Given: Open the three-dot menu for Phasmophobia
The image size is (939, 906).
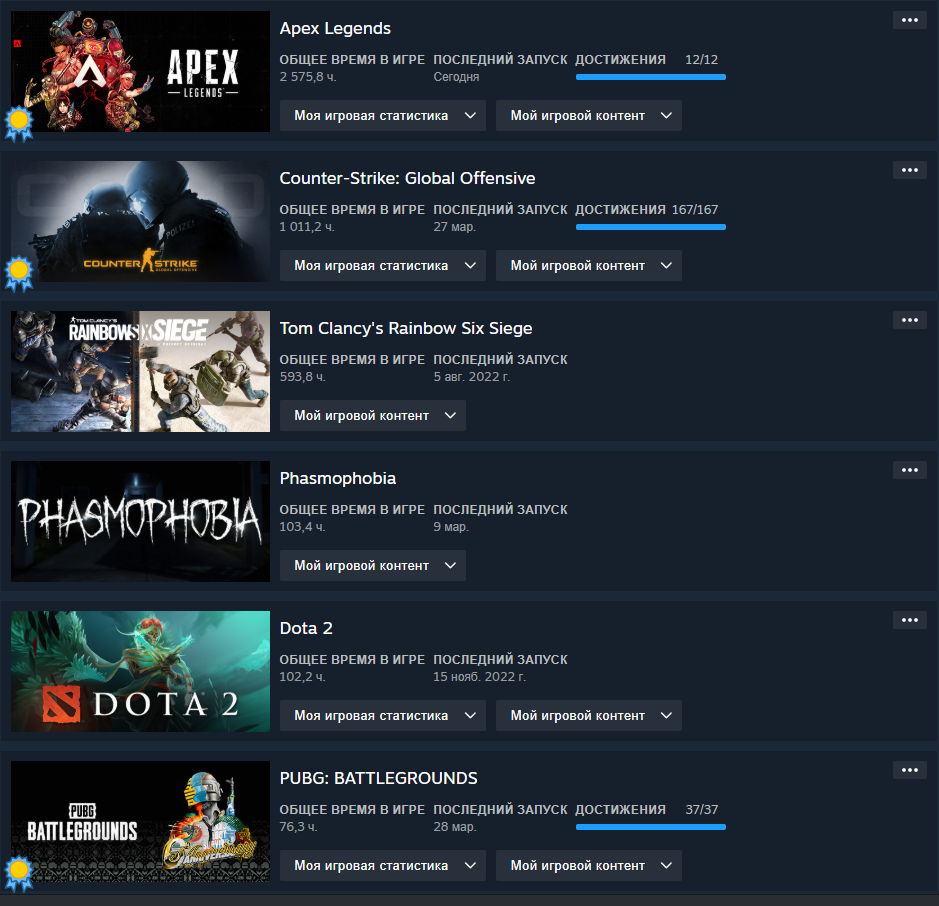Looking at the screenshot, I should [x=910, y=470].
